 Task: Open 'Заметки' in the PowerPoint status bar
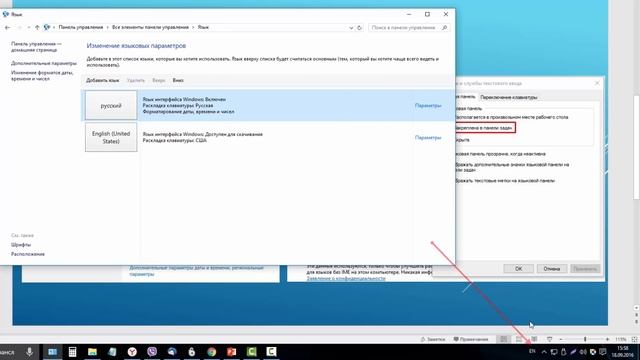coord(433,339)
